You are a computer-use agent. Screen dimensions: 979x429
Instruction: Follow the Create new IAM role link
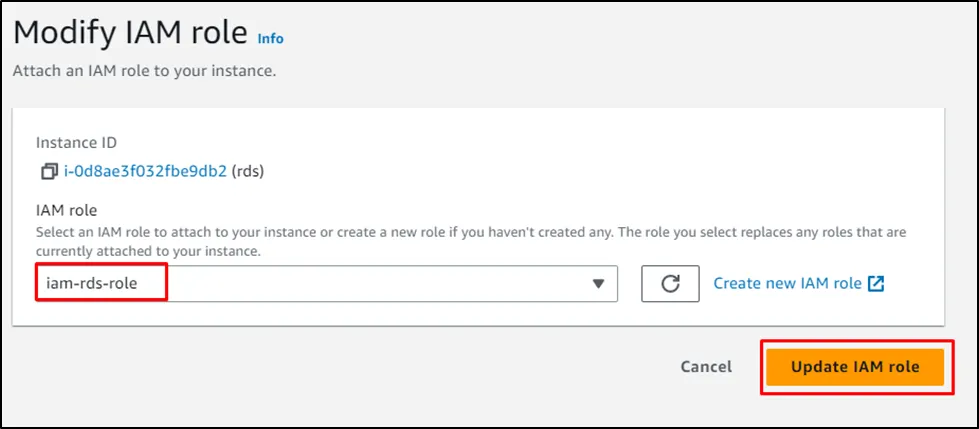click(787, 284)
